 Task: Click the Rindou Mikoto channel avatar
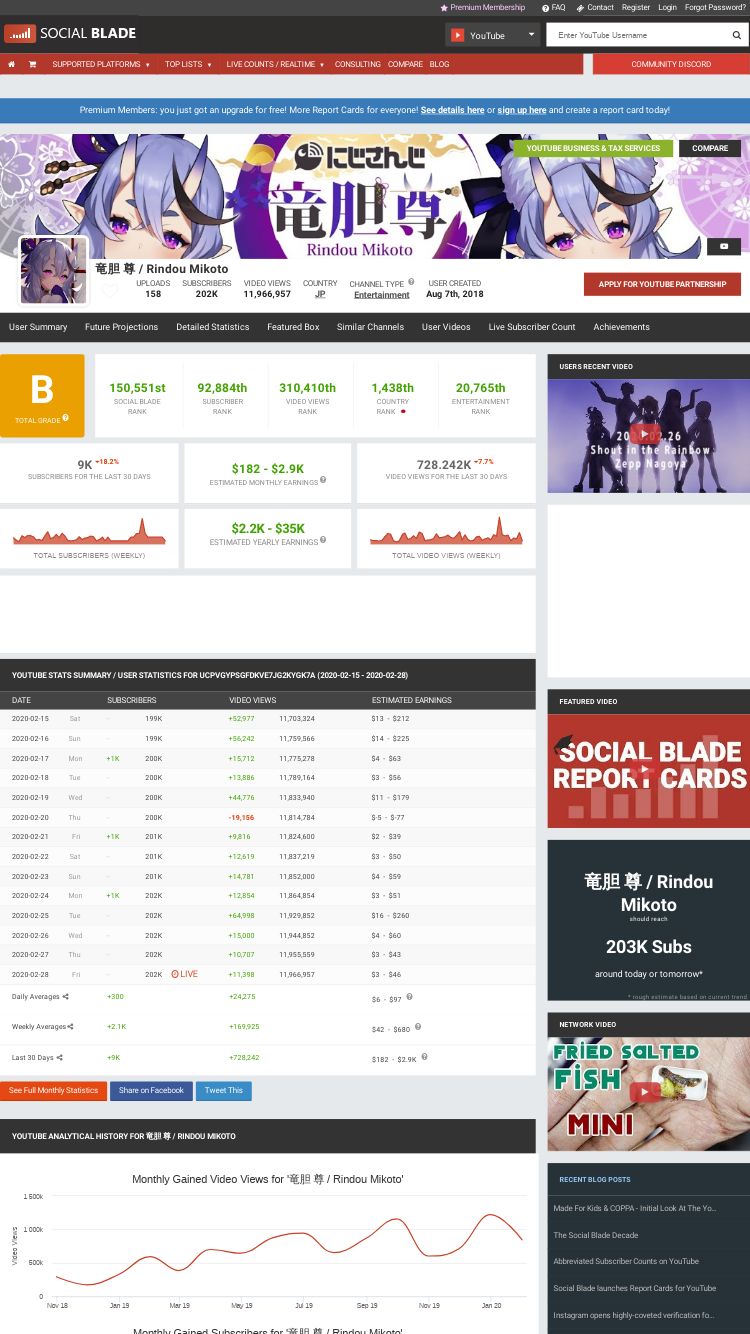(53, 271)
